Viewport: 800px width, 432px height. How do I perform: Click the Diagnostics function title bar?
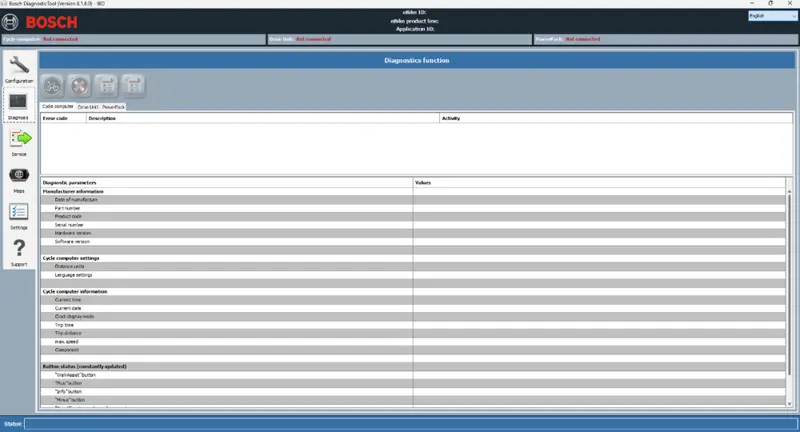click(x=417, y=60)
